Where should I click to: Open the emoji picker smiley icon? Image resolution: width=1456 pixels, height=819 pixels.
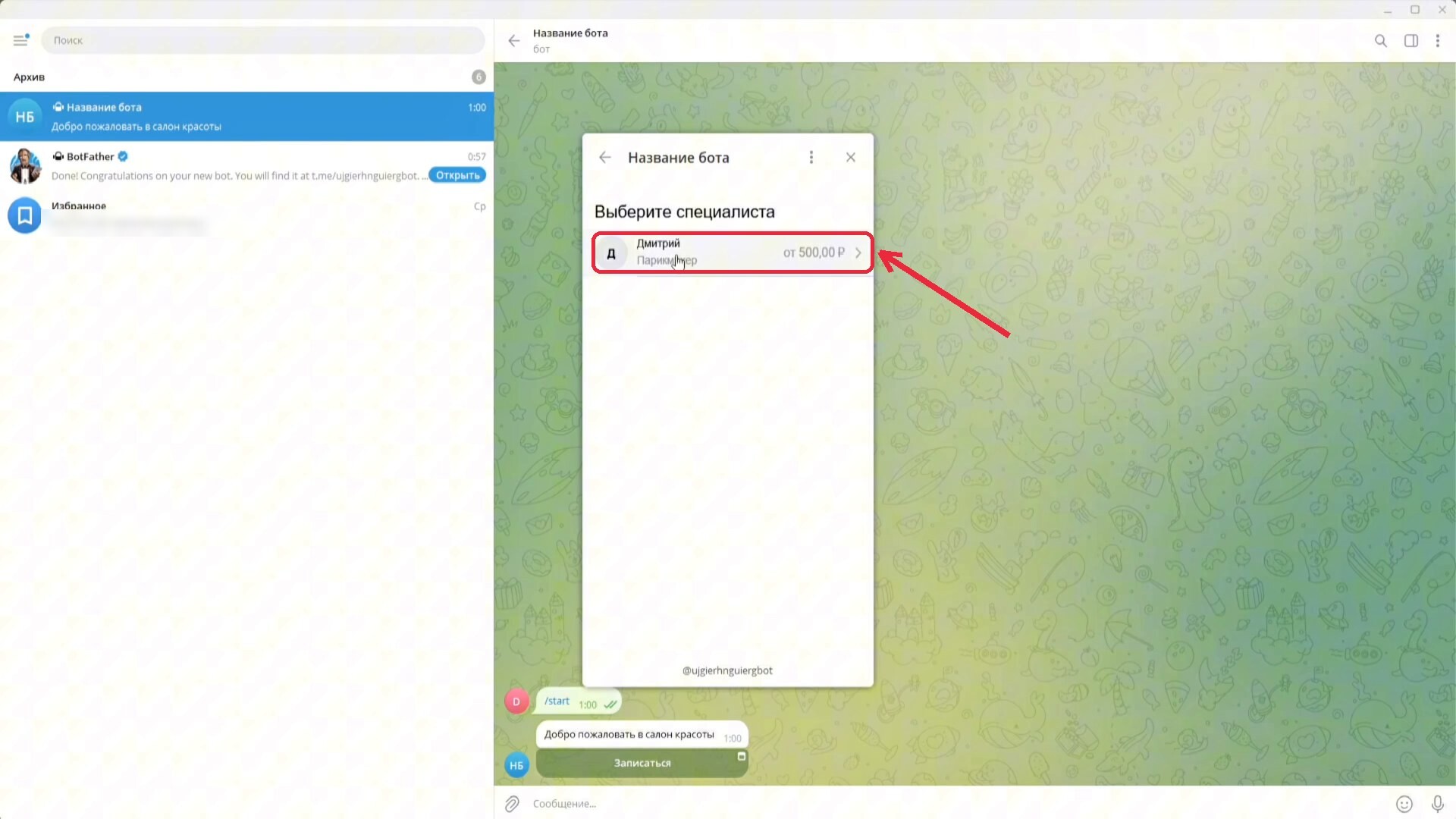(1404, 804)
